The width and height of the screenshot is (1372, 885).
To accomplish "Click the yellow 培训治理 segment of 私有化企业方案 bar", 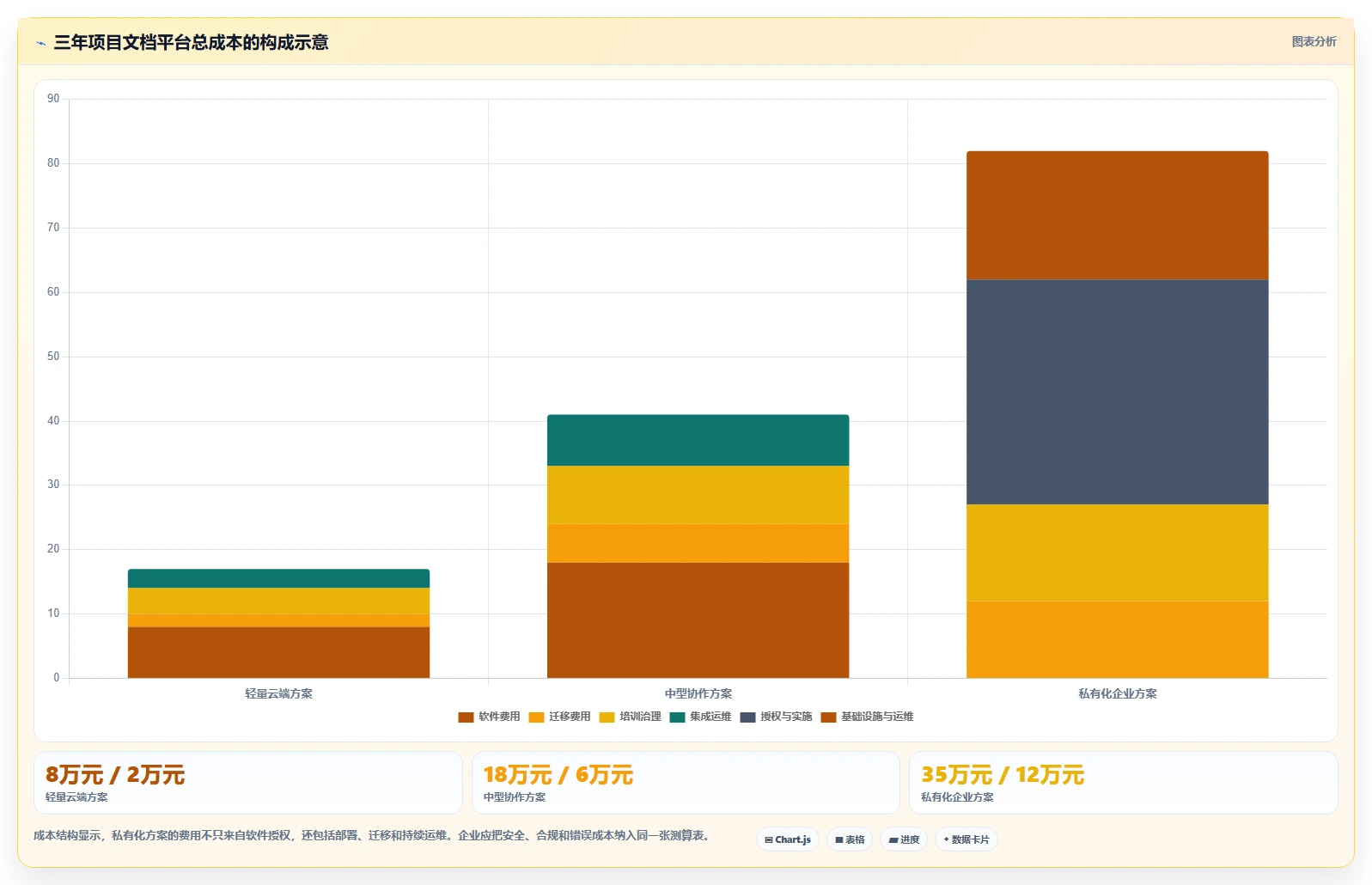I will click(x=1117, y=552).
